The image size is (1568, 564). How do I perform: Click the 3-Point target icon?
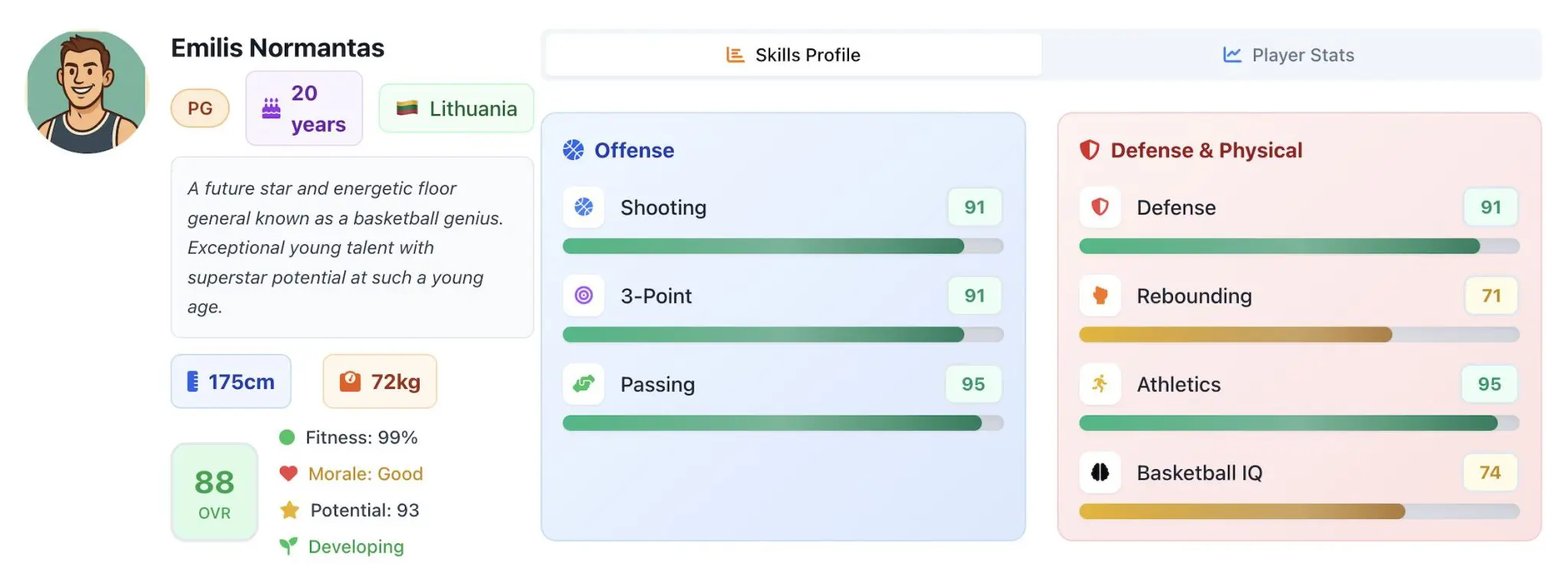(583, 295)
